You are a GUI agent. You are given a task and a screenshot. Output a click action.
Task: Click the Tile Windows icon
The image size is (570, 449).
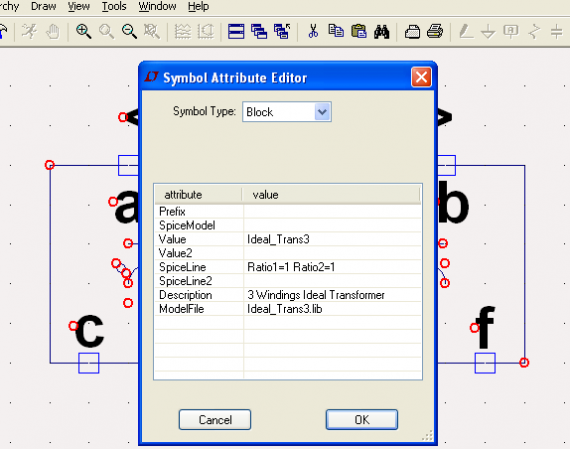pyautogui.click(x=236, y=32)
